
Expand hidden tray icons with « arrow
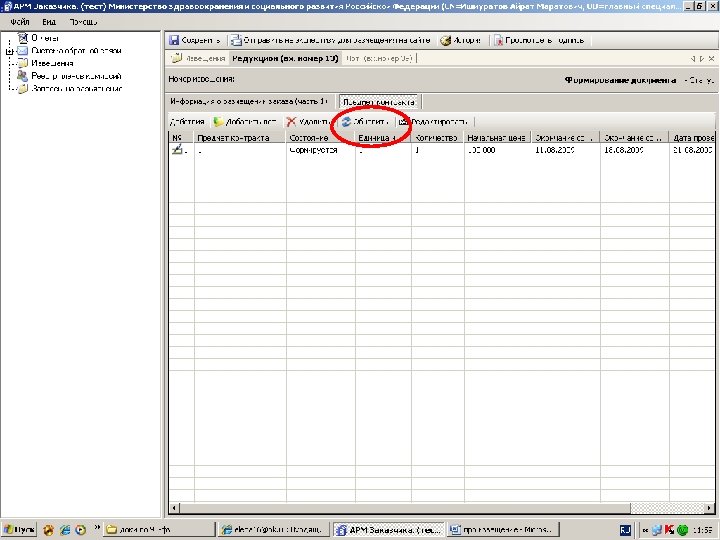[646, 530]
